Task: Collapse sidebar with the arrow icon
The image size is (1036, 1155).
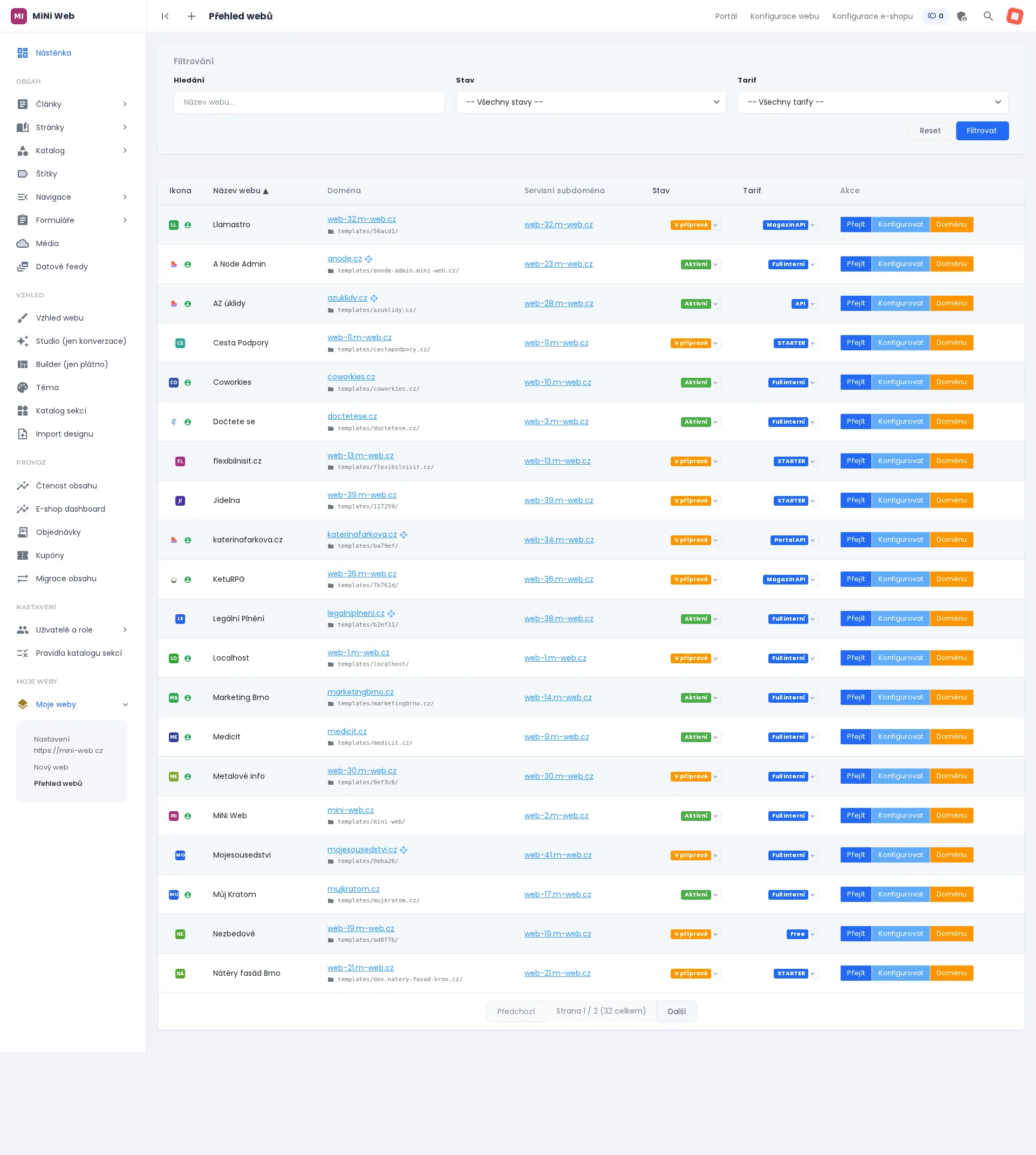Action: click(x=165, y=16)
